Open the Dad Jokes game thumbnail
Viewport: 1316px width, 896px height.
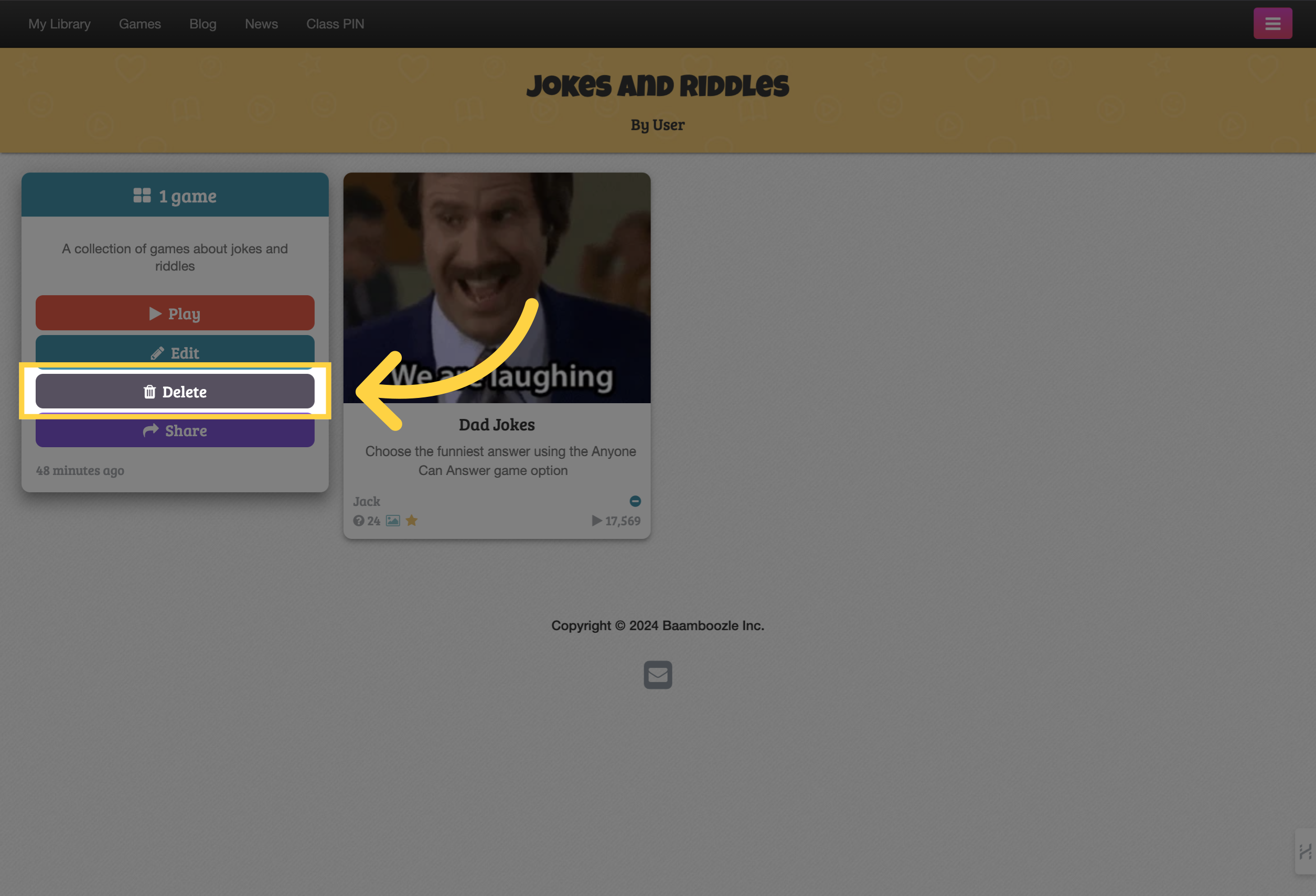pyautogui.click(x=497, y=287)
